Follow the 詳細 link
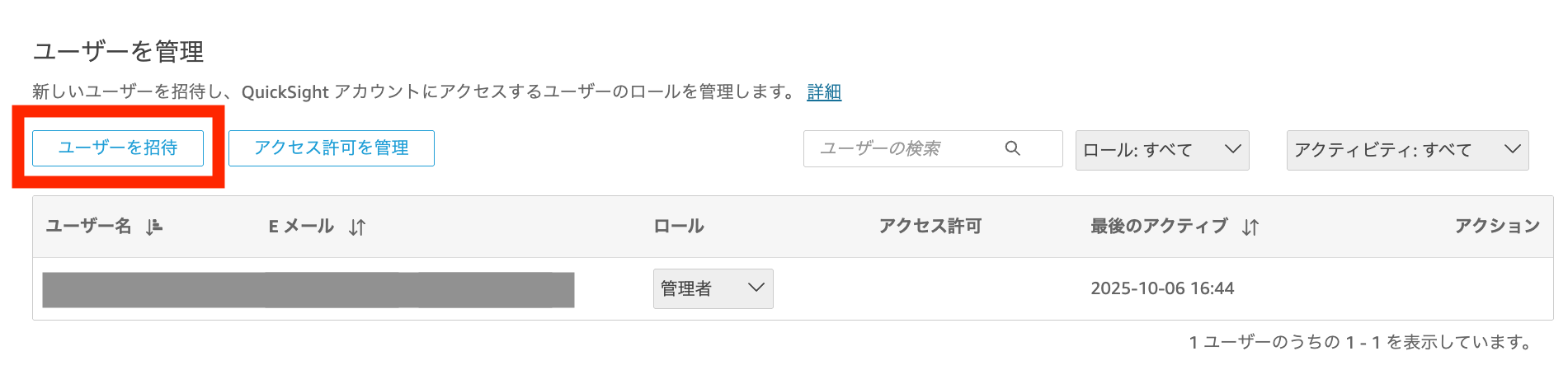Viewport: 1568px width, 384px height. pyautogui.click(x=824, y=91)
